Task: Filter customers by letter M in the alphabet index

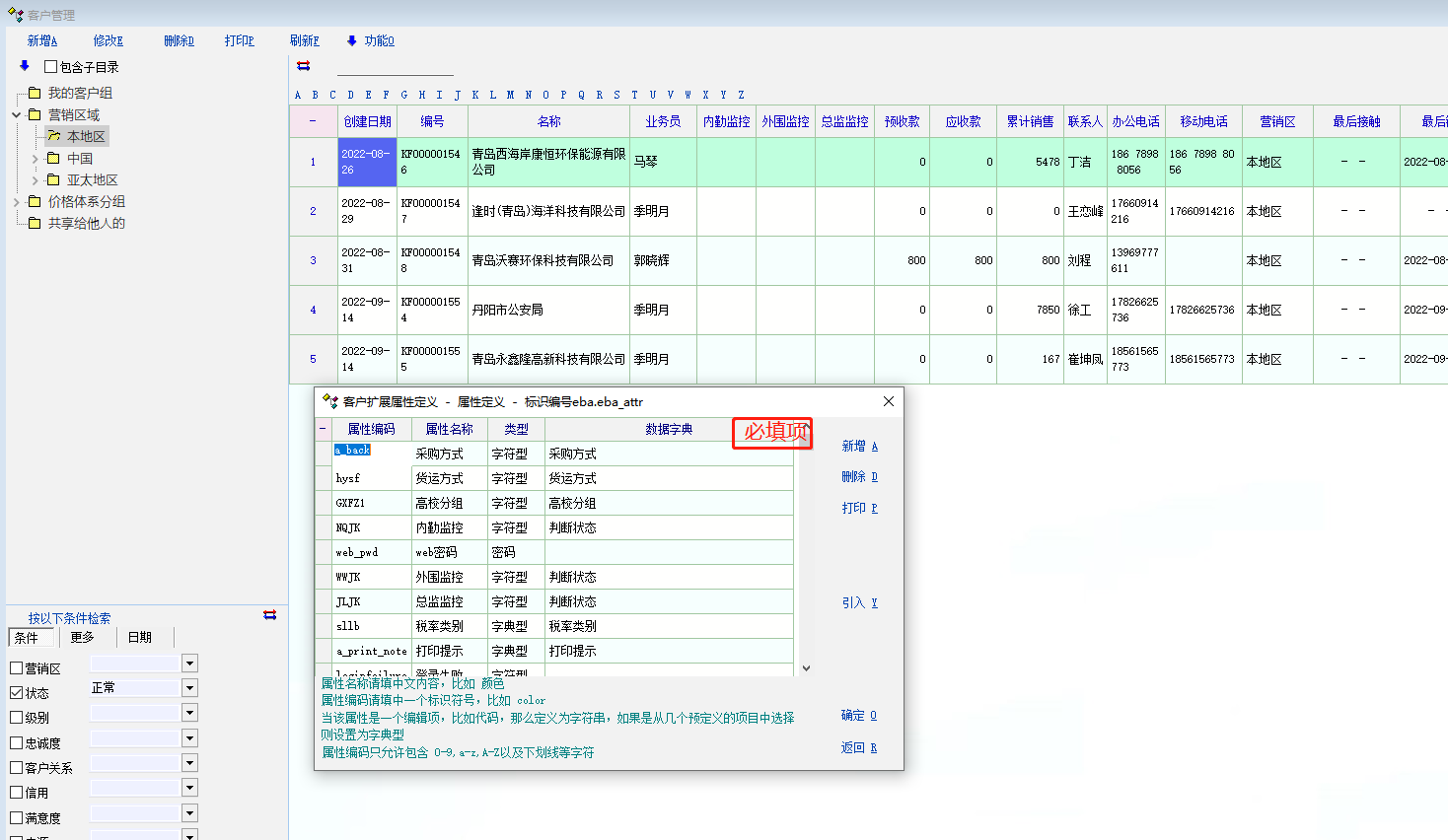Action: (x=510, y=96)
